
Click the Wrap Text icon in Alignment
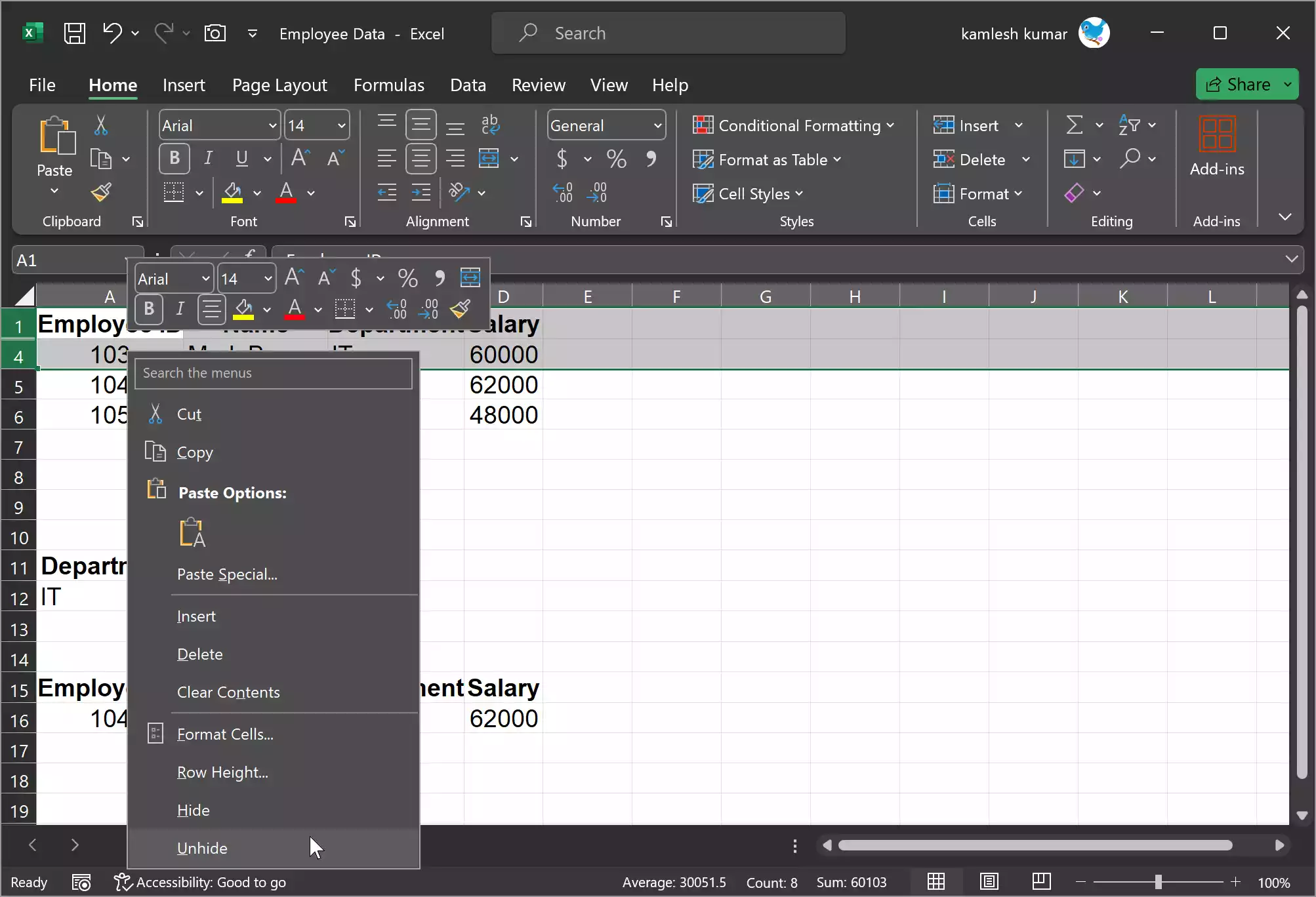tap(490, 124)
